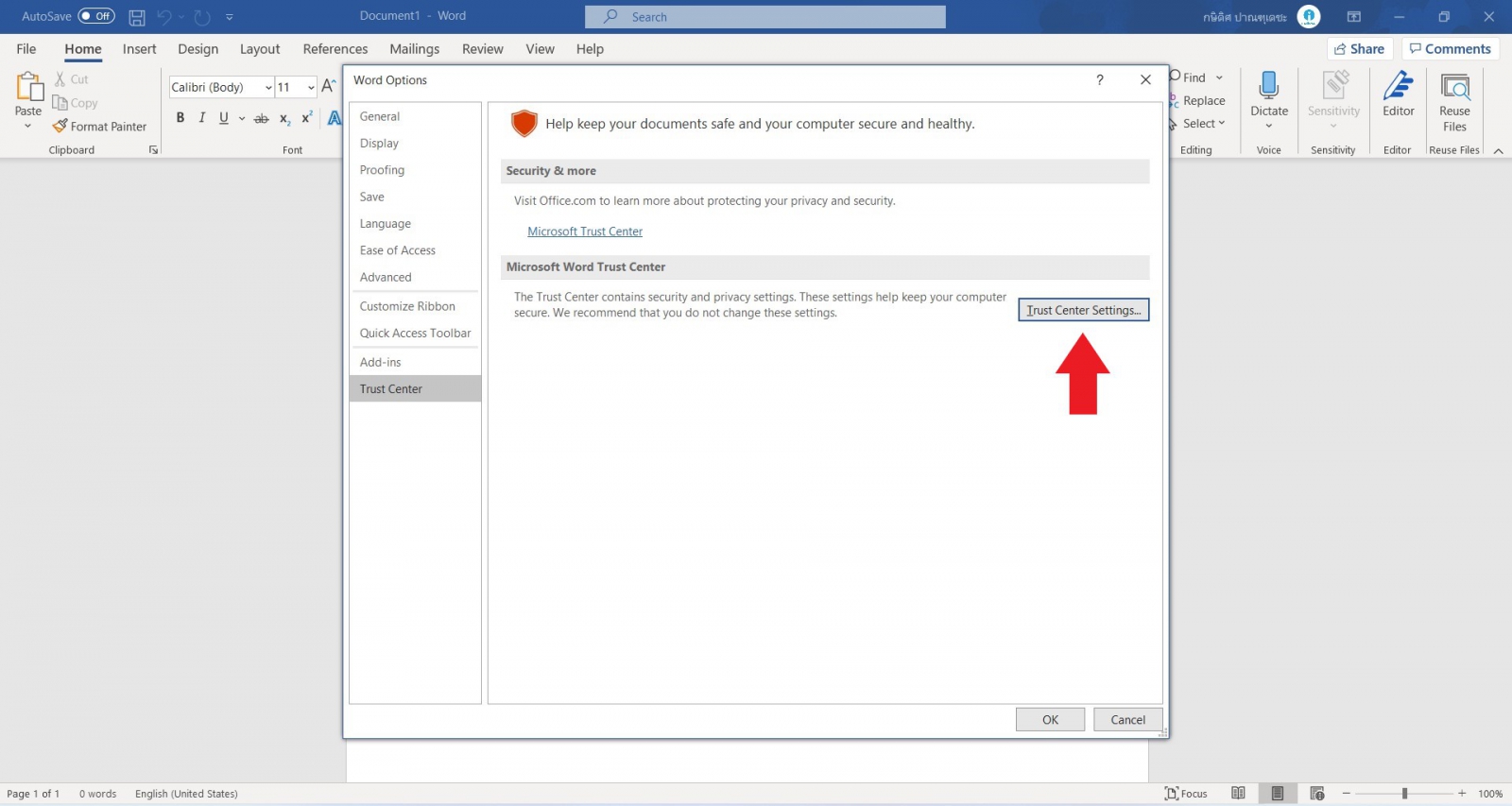Expand the Paste options arrow
The width and height of the screenshot is (1512, 806).
click(28, 126)
